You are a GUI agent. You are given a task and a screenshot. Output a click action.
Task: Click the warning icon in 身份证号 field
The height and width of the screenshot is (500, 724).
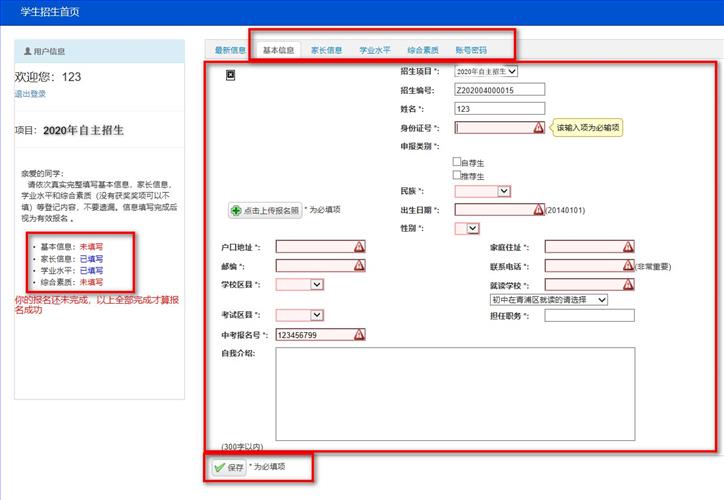(538, 128)
